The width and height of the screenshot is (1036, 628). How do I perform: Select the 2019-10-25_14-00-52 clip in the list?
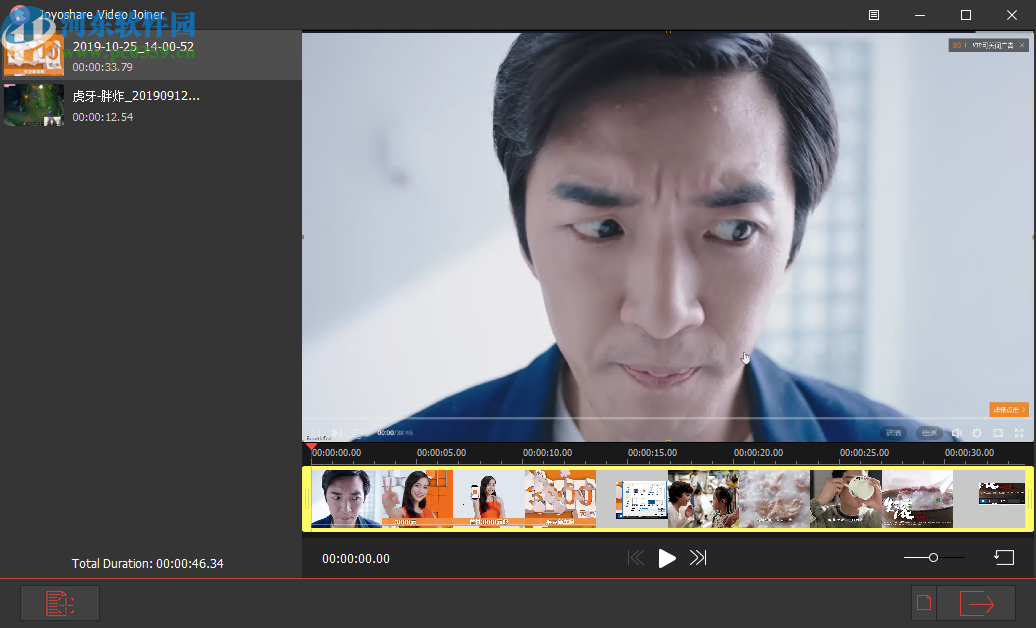(150, 55)
